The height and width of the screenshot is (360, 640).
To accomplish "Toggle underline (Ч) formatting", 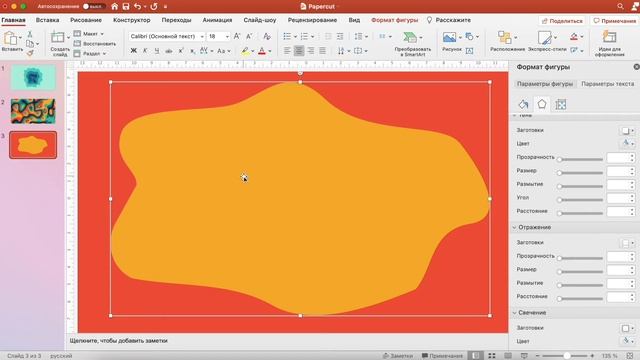I will (157, 51).
